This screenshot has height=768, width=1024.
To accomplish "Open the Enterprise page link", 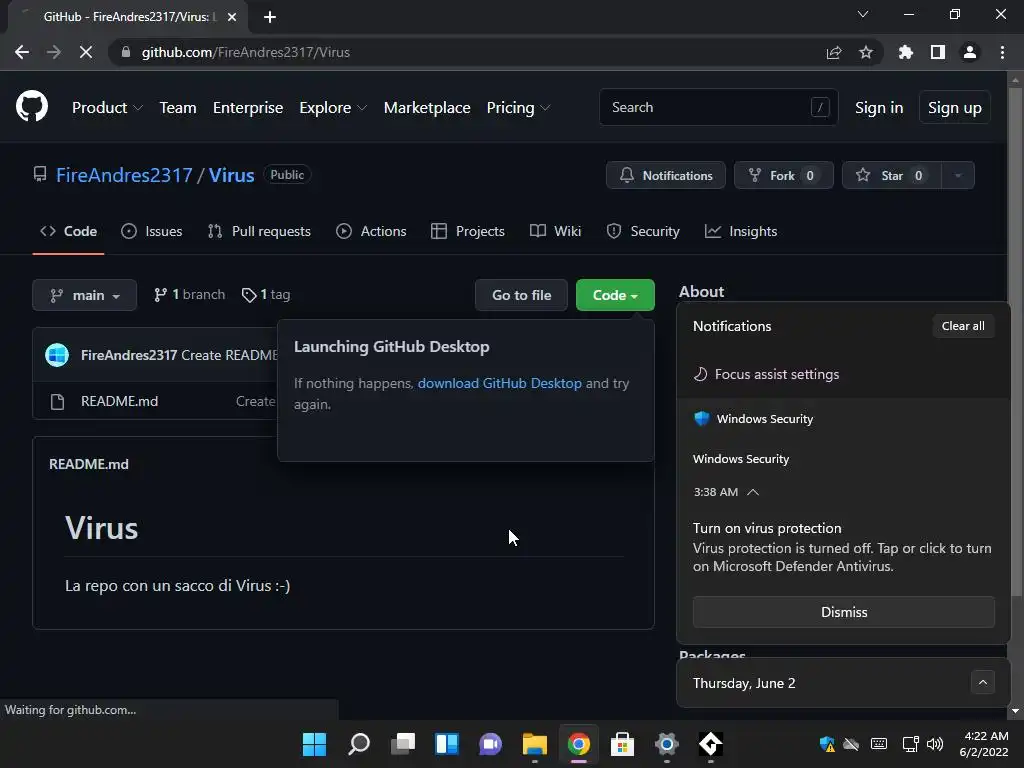I will click(248, 108).
